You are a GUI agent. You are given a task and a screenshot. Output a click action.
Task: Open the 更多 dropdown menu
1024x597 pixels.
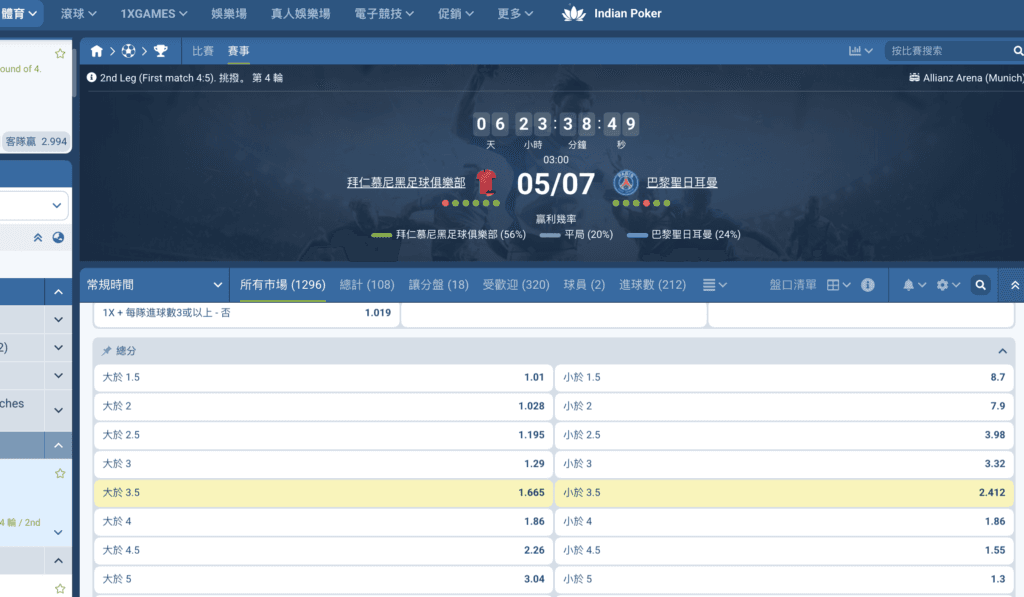(x=515, y=14)
